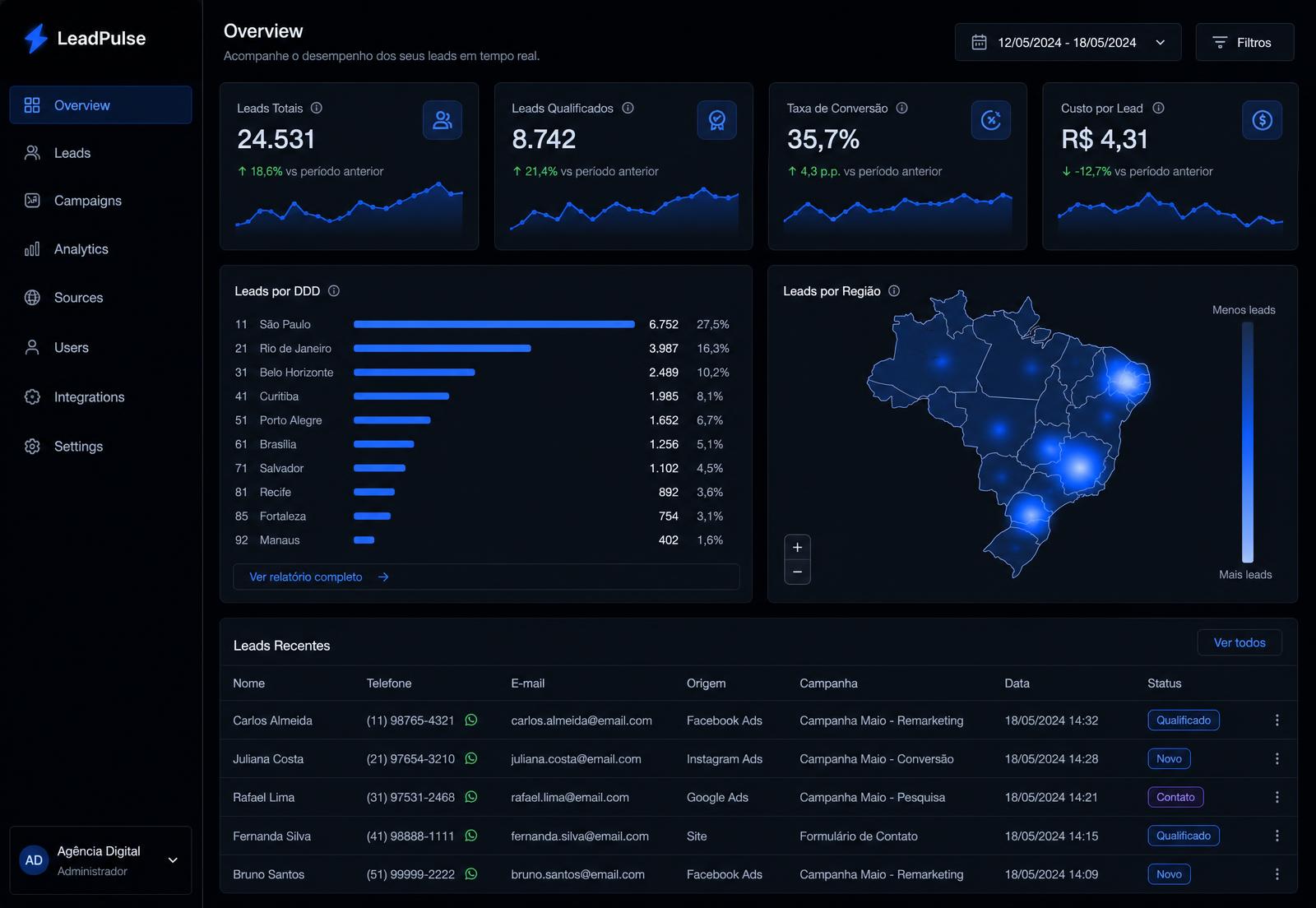The height and width of the screenshot is (908, 1316).
Task: Open WhatsApp for Rafael Lima's phone
Action: [x=471, y=797]
